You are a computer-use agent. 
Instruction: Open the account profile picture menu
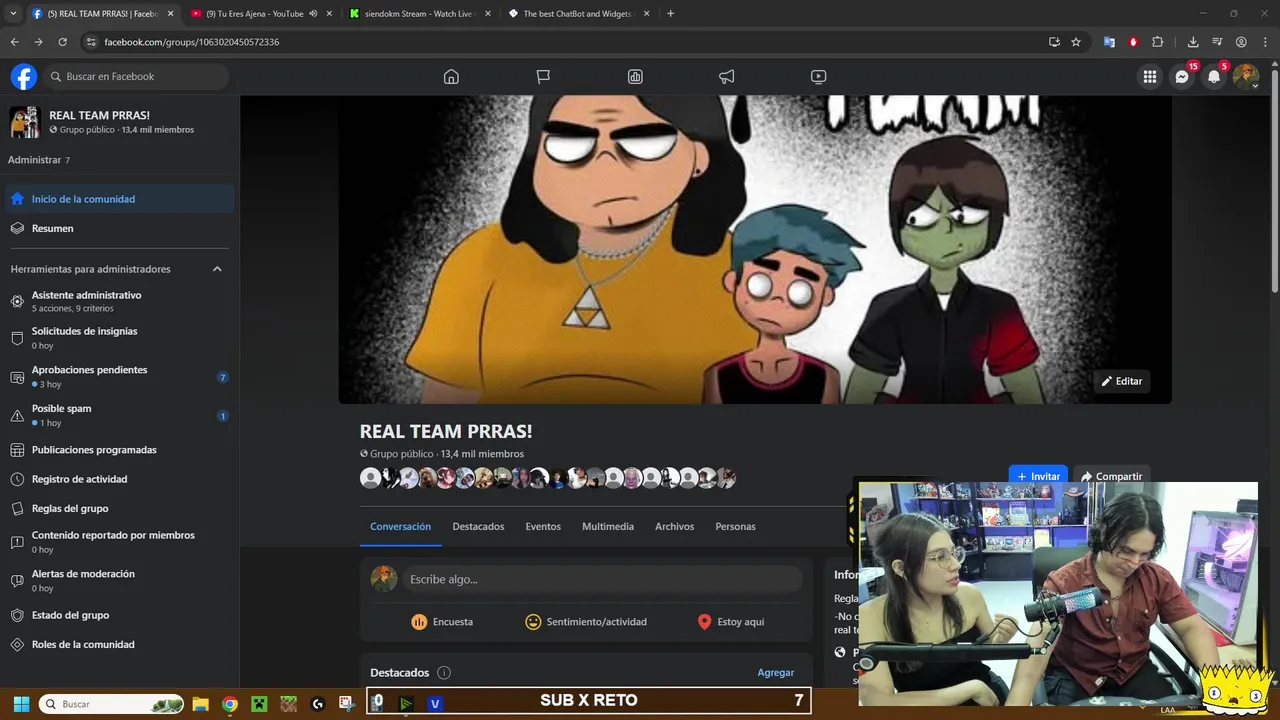(x=1246, y=77)
